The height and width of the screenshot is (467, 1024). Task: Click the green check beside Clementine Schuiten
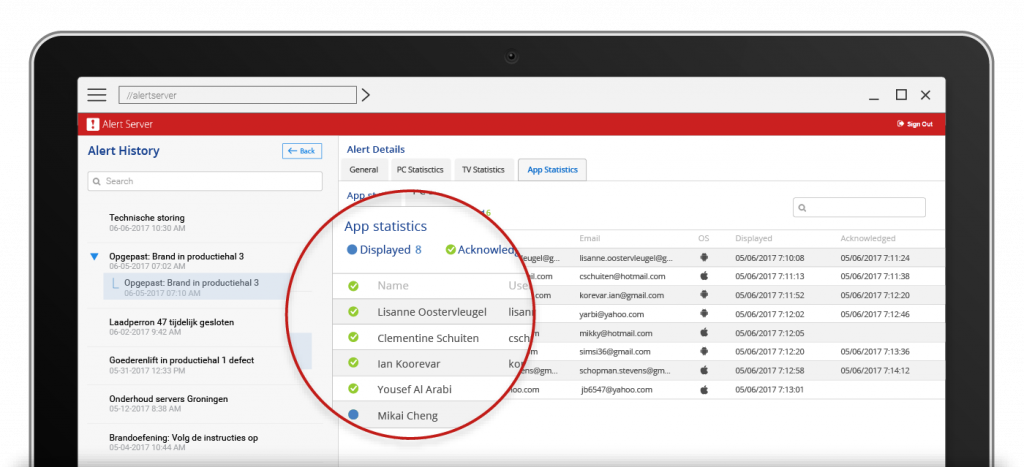tap(353, 338)
